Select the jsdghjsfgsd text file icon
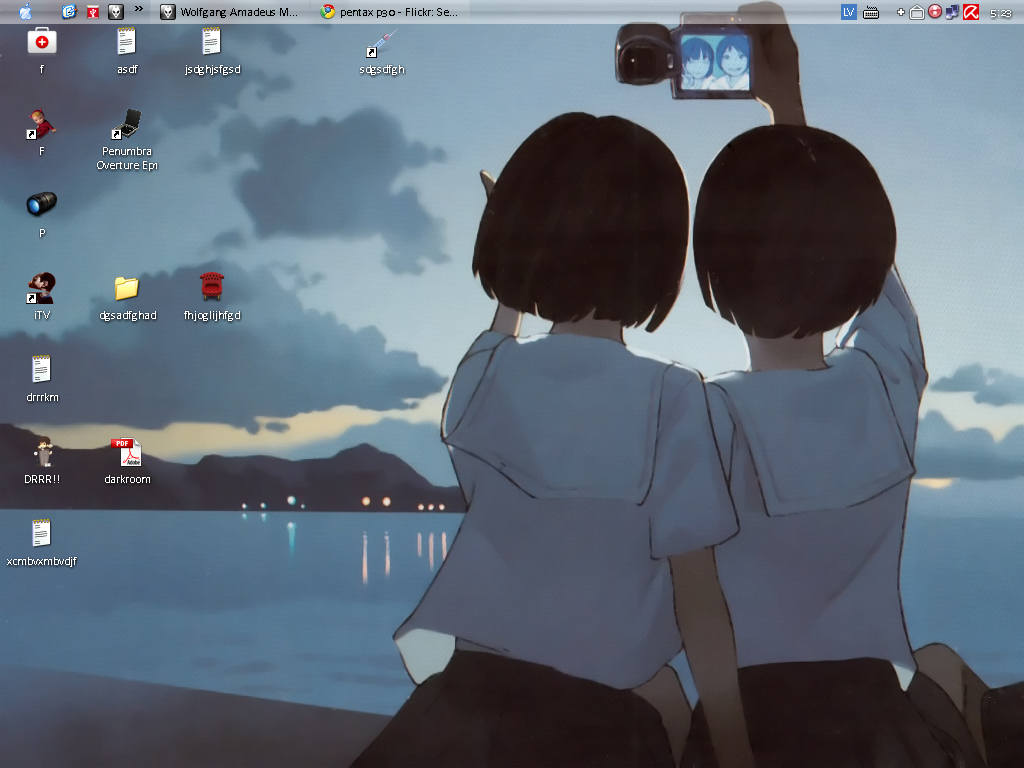The width and height of the screenshot is (1024, 768). tap(212, 42)
